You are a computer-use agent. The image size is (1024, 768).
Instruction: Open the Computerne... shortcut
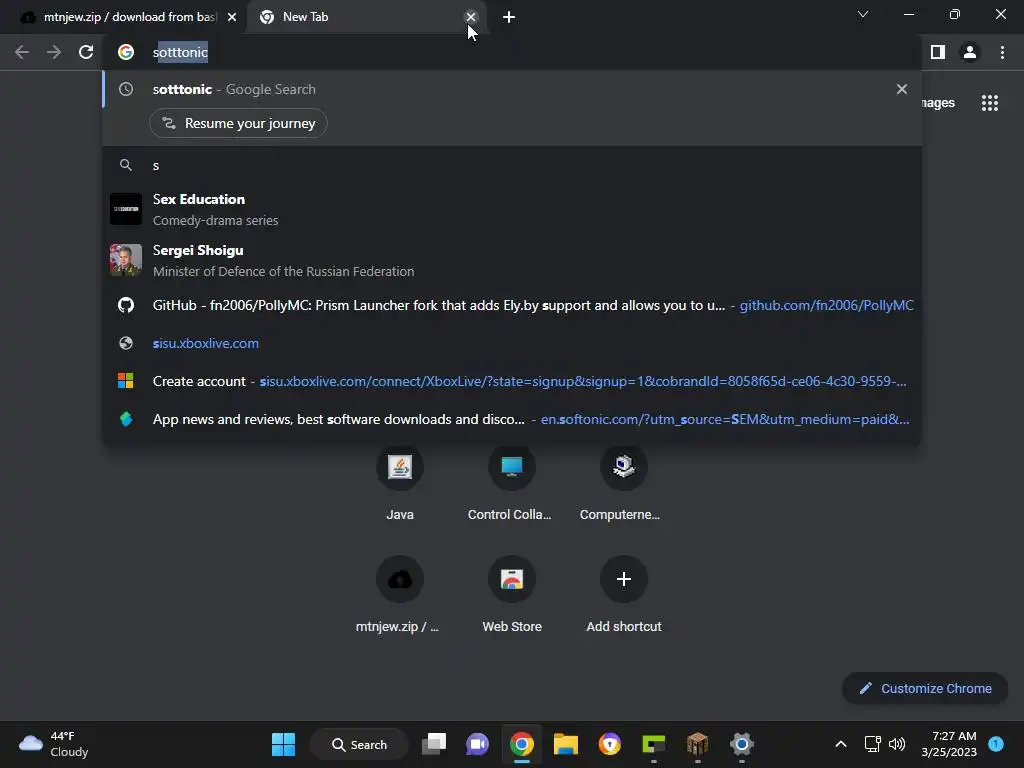point(624,485)
